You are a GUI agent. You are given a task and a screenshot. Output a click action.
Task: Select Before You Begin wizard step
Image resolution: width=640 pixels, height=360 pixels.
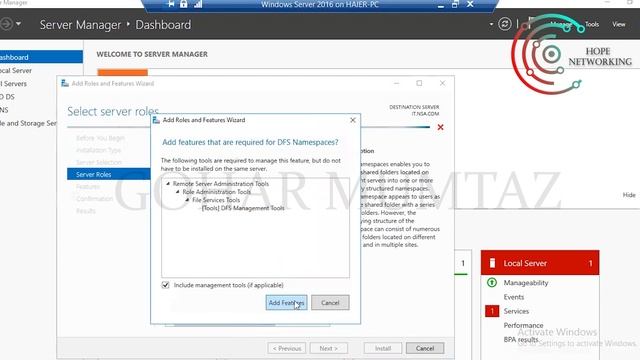[100, 138]
